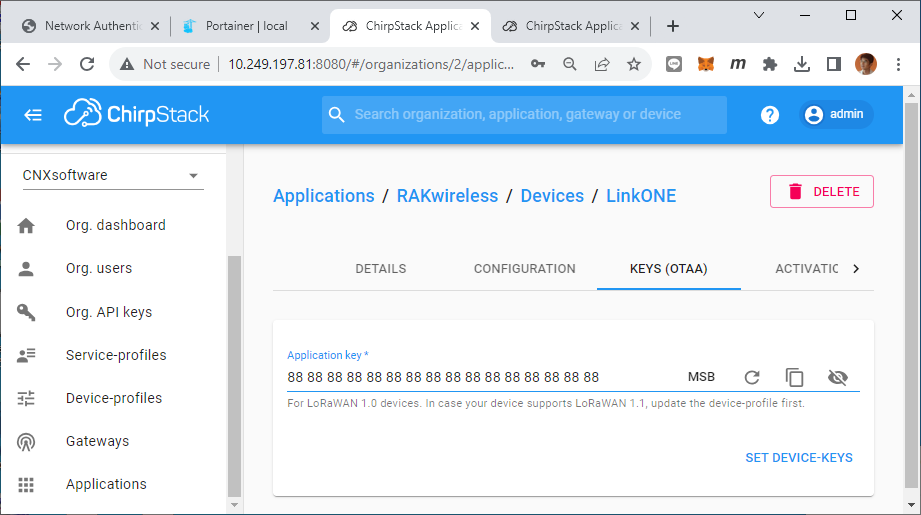Generate a random application key with the refresh icon

point(752,378)
